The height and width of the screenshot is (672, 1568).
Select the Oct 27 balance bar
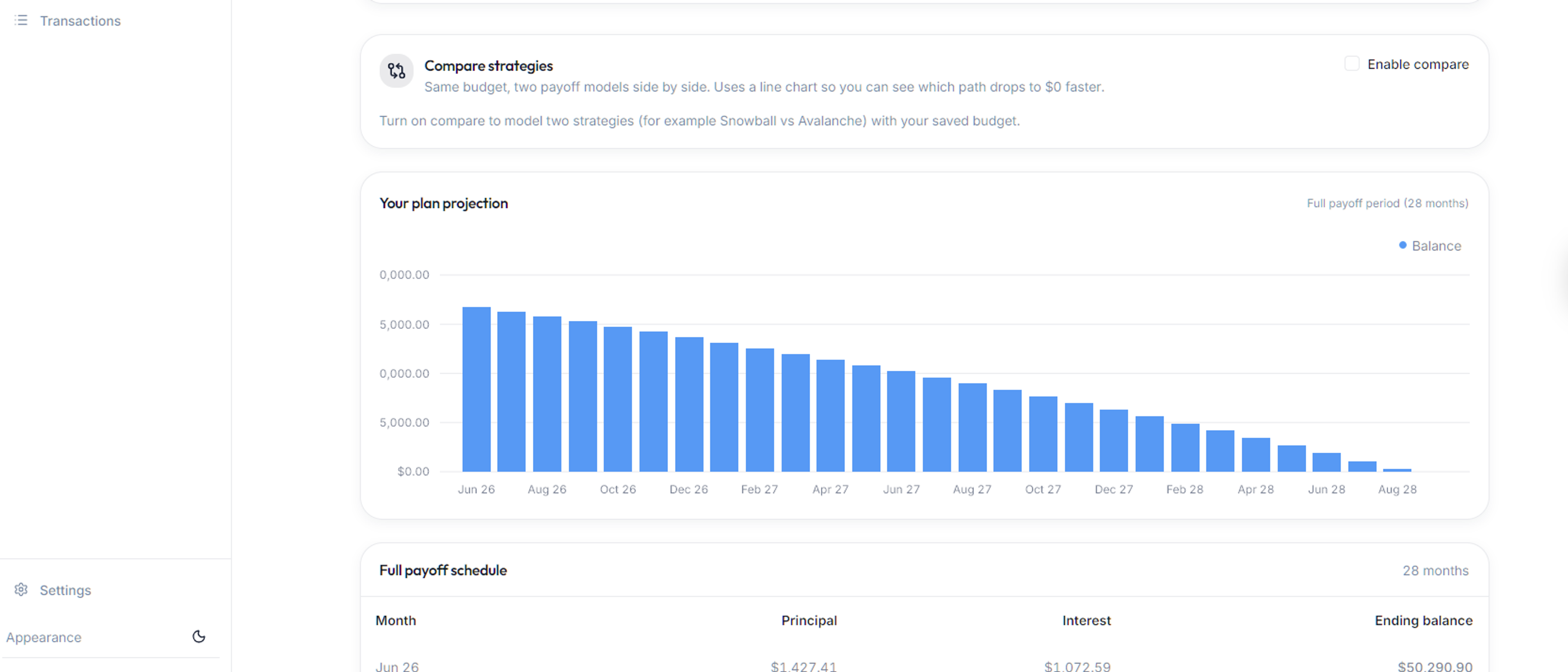1043,434
